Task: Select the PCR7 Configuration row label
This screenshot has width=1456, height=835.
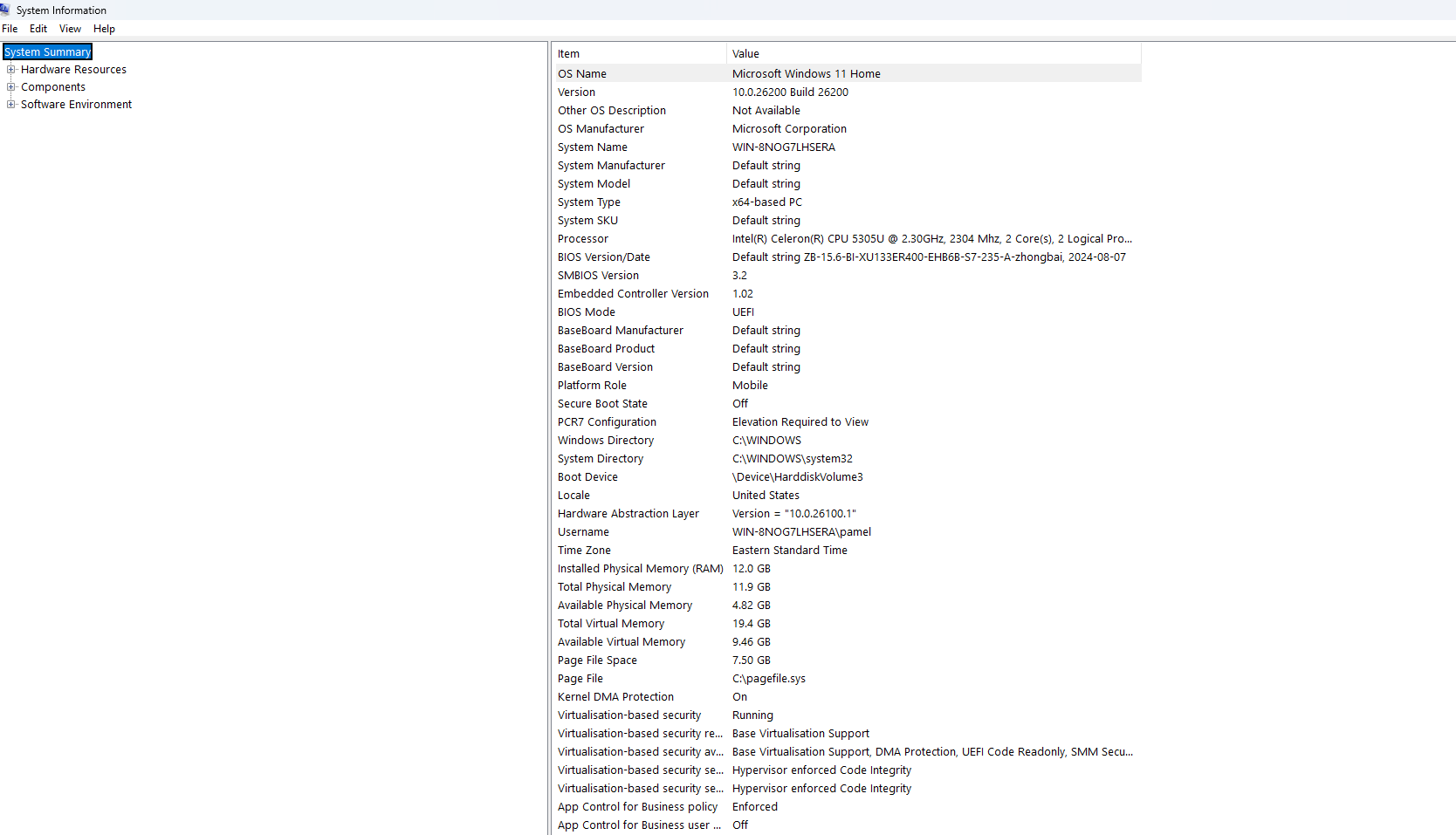Action: coord(607,422)
